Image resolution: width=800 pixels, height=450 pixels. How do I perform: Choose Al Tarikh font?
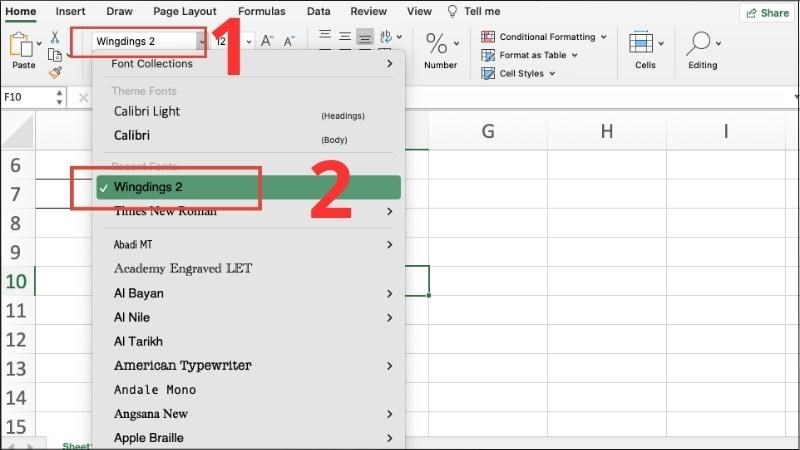pos(248,341)
